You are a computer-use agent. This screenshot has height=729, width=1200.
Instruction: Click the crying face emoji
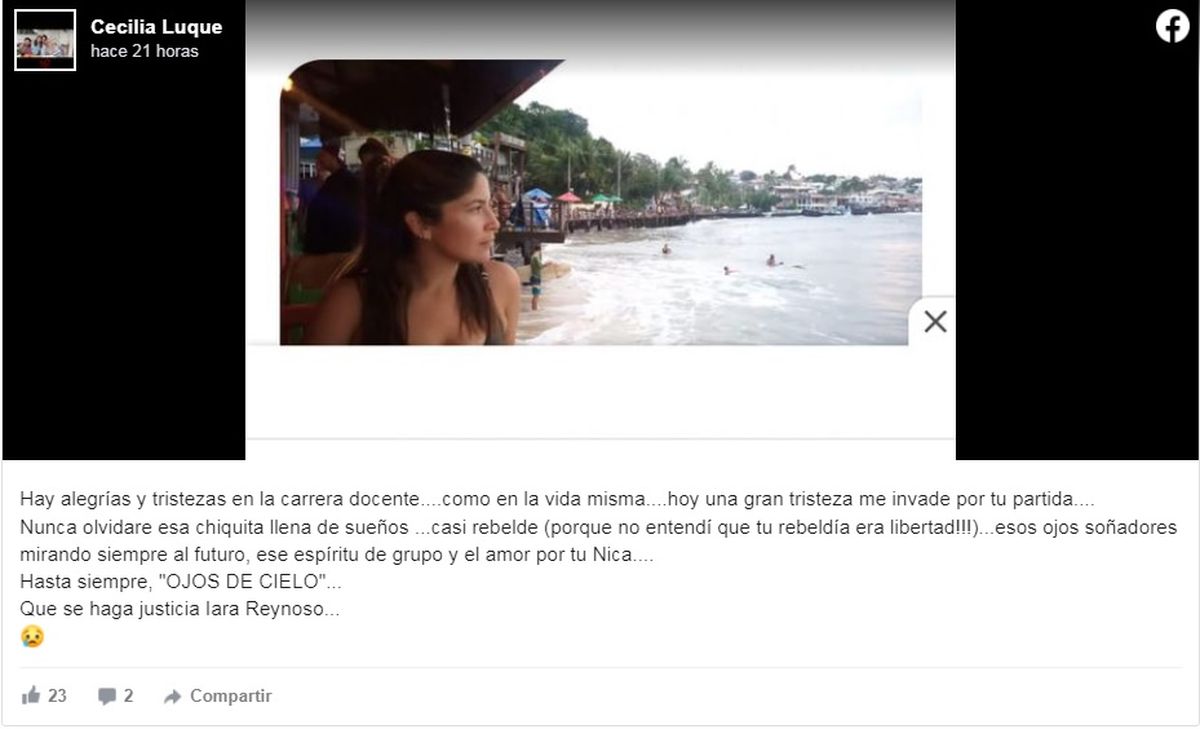[32, 637]
